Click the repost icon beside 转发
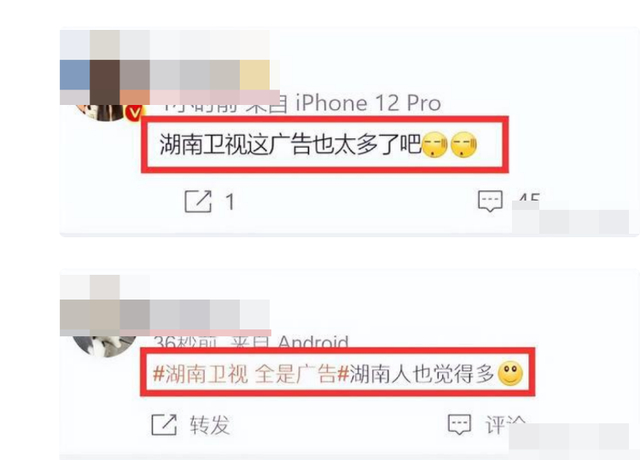Image resolution: width=640 pixels, height=460 pixels. (164, 424)
